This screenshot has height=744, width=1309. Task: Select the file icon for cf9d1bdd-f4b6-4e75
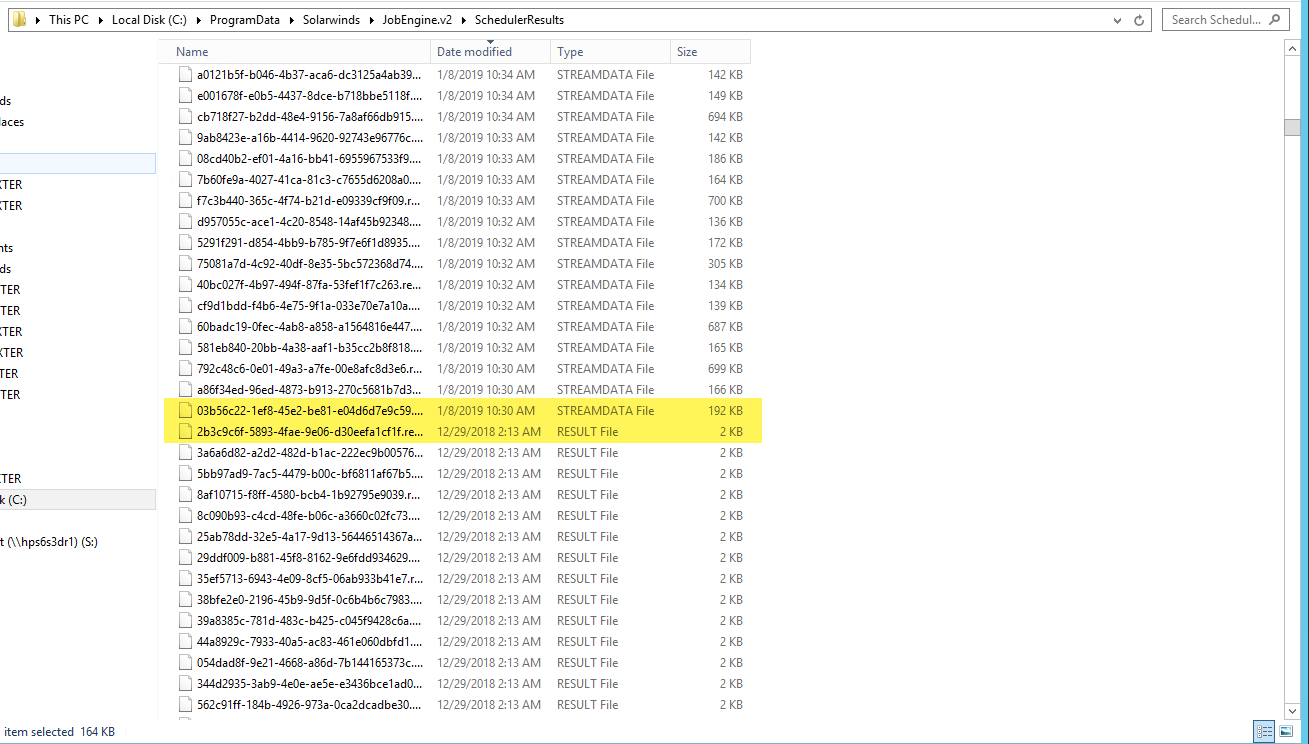[x=185, y=305]
